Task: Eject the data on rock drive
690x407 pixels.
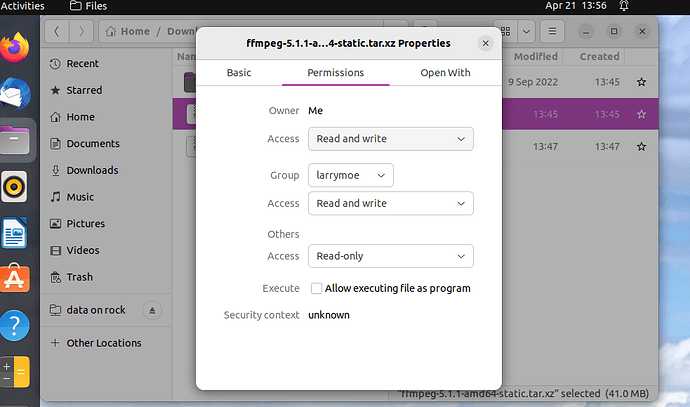Action: [x=152, y=310]
